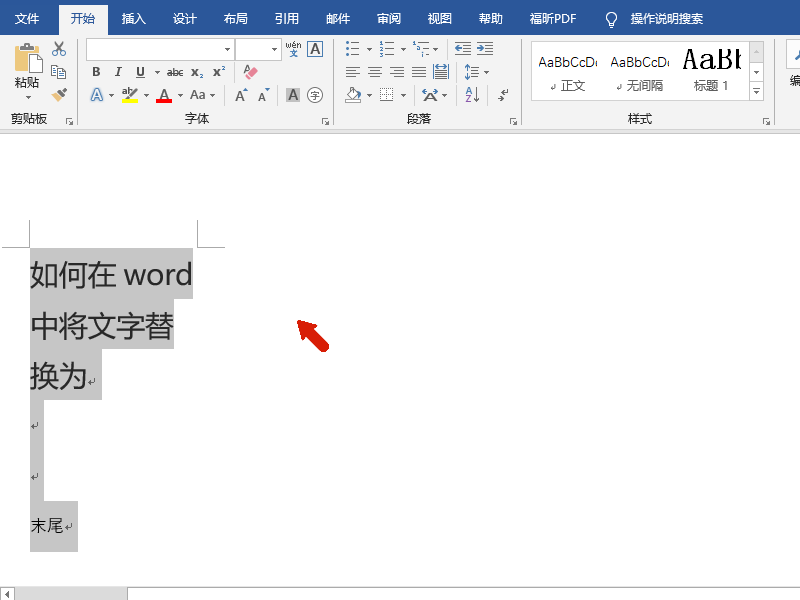Toggle Italic formatting
This screenshot has width=800, height=600.
coord(118,72)
